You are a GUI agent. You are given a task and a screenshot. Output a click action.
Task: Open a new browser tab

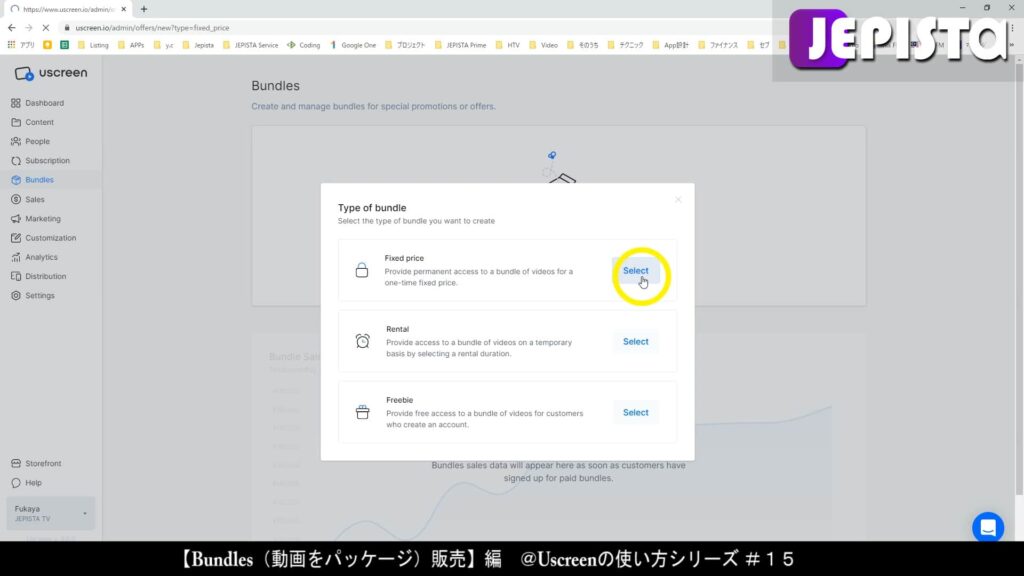tap(144, 9)
